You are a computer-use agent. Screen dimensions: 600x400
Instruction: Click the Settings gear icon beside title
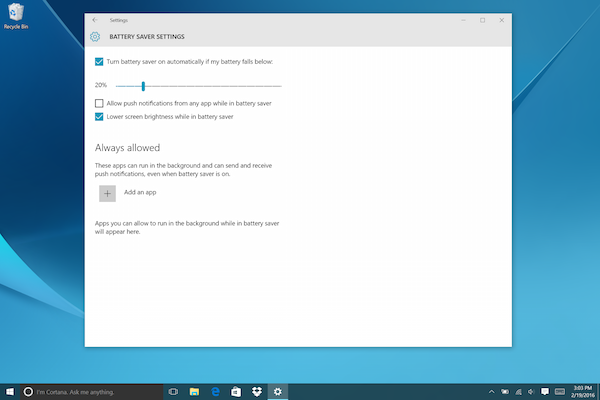tap(95, 36)
